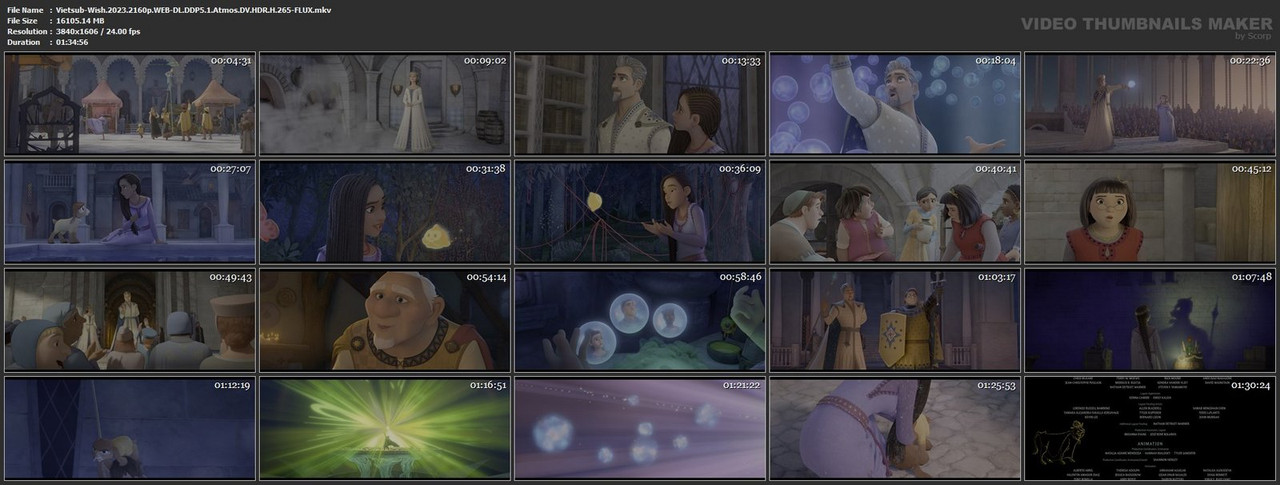Click the Duration label
Screen dimensions: 1280x485
coord(22,42)
